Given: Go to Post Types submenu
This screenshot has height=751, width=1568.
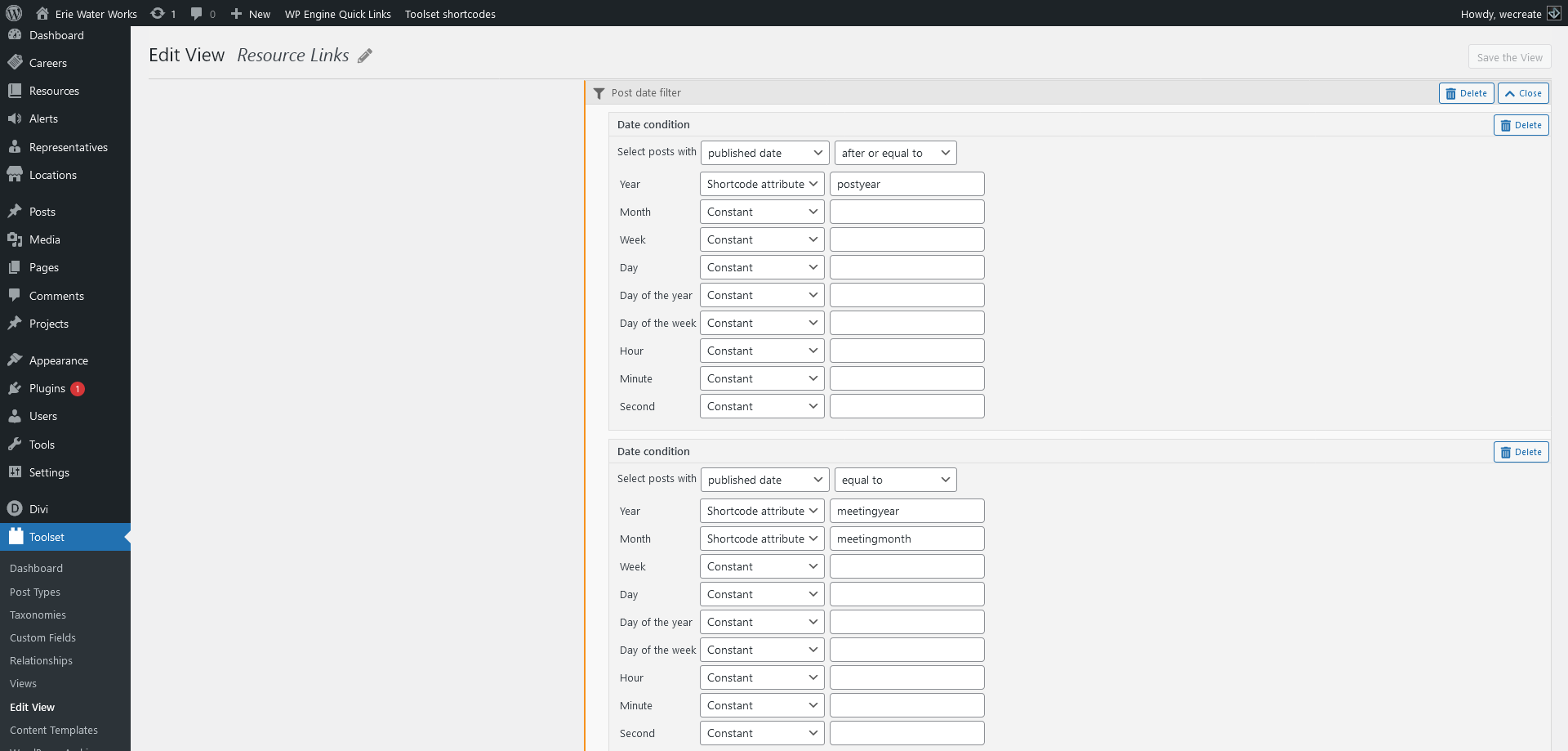Looking at the screenshot, I should (35, 592).
